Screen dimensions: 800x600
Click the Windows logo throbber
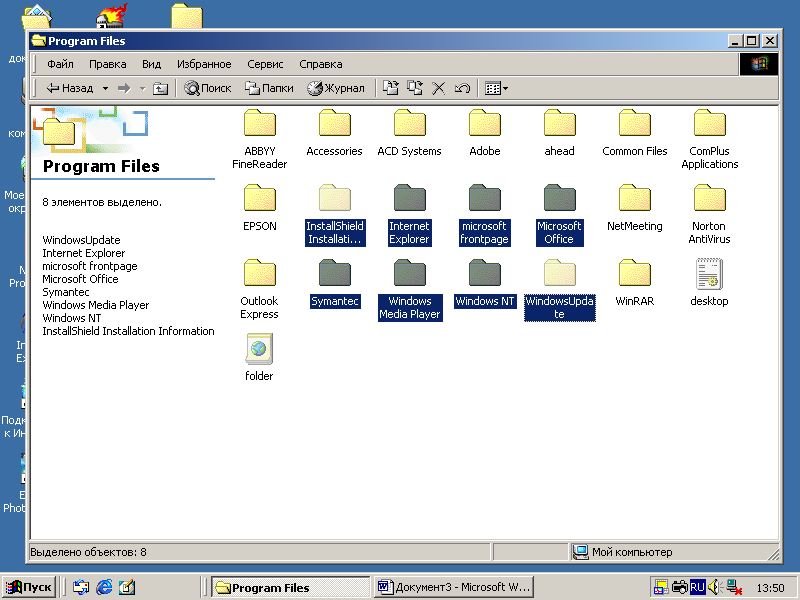pos(759,64)
